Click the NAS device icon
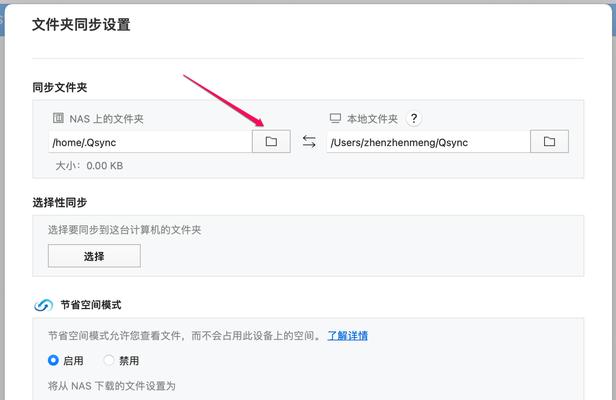The height and width of the screenshot is (400, 616). coord(58,118)
